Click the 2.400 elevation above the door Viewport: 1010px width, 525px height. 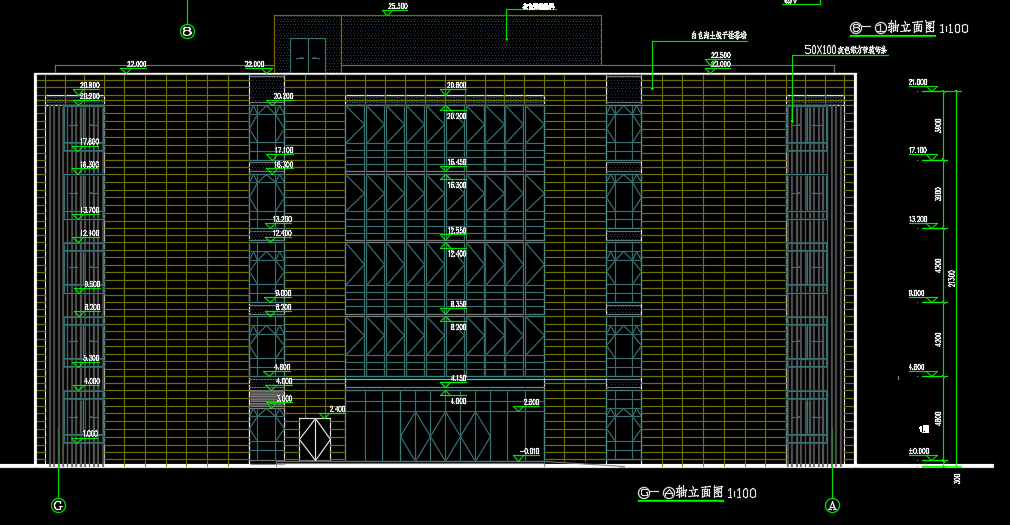click(338, 409)
